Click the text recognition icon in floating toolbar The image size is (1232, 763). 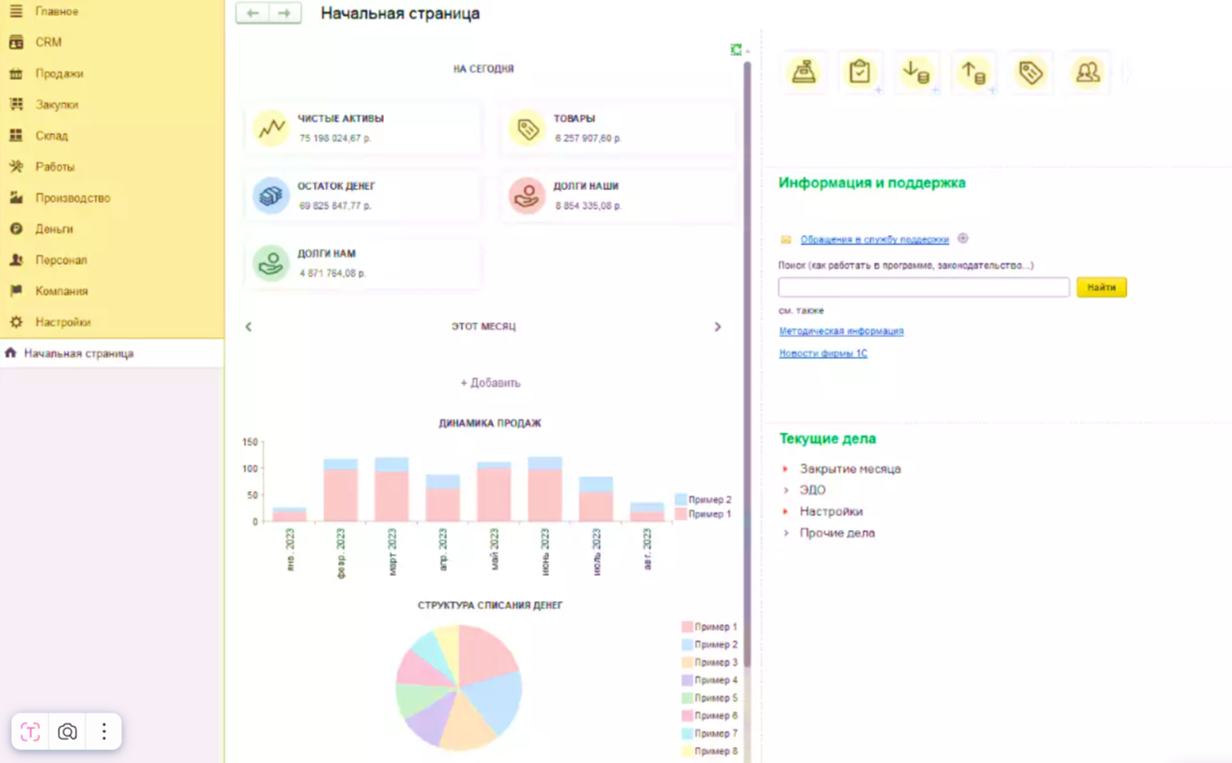tap(30, 732)
